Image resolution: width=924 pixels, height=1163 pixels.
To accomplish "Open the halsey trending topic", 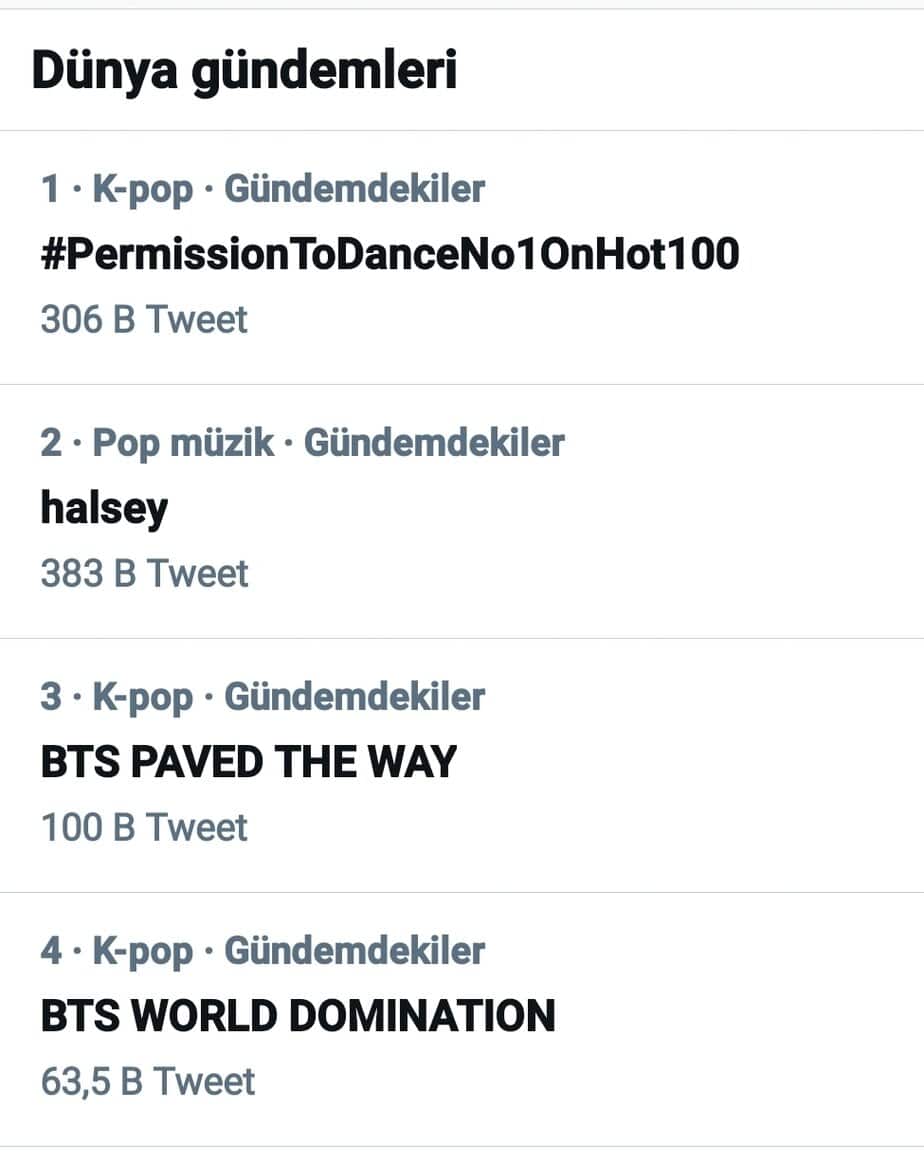I will tap(104, 508).
